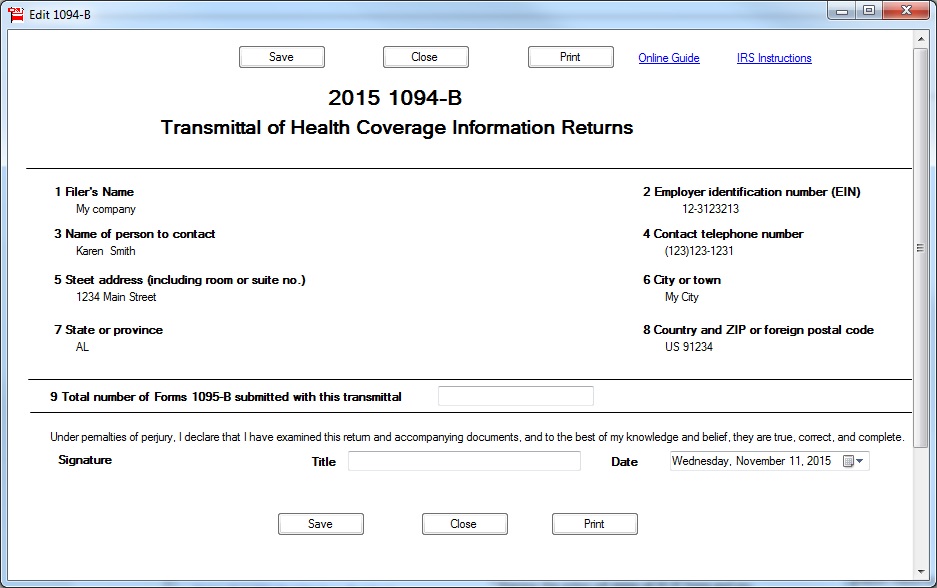The width and height of the screenshot is (937, 588).
Task: Click the bottom Save button
Action: pyautogui.click(x=320, y=524)
